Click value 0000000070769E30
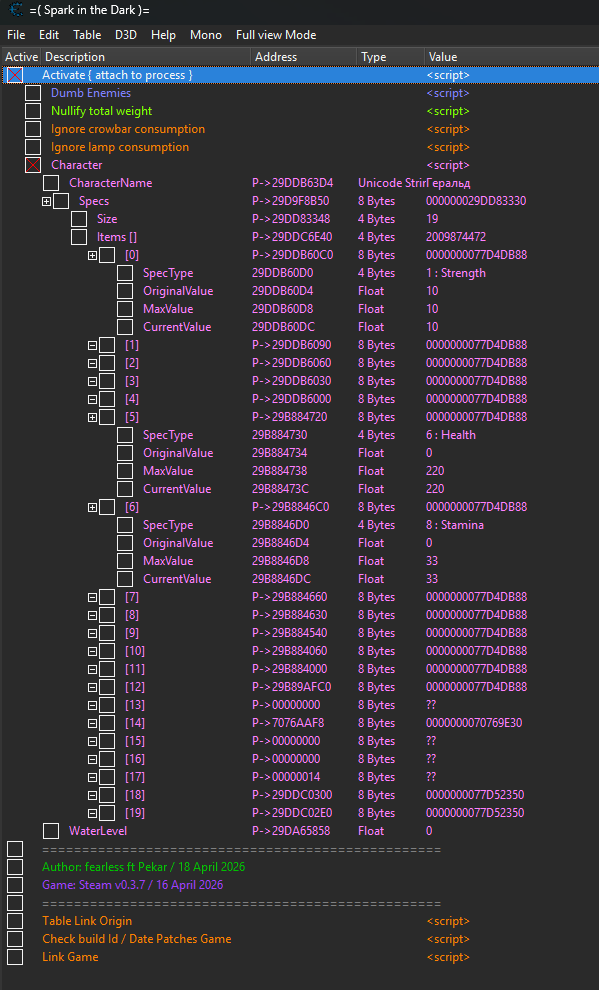Screen dimensions: 599x990 474,723
